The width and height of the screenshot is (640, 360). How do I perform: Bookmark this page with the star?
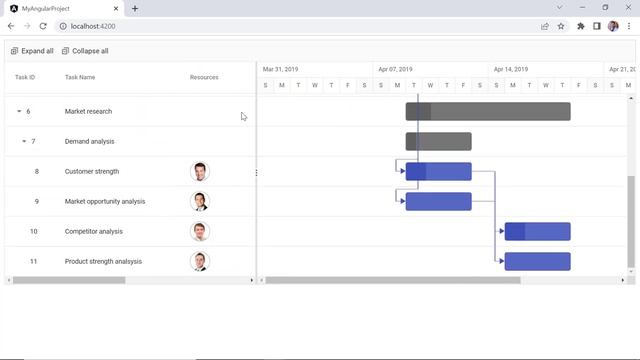pyautogui.click(x=561, y=26)
